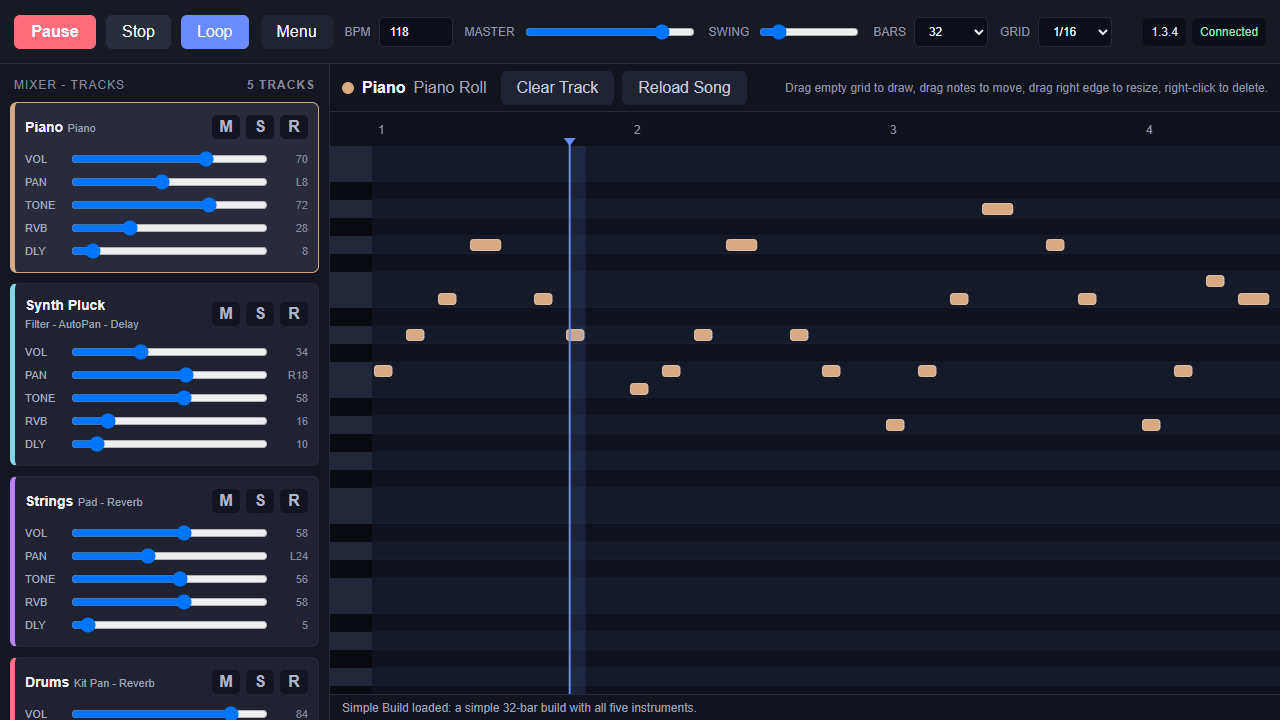1280x720 pixels.
Task: Adjust Synth Pluck DLY slider
Action: click(169, 444)
